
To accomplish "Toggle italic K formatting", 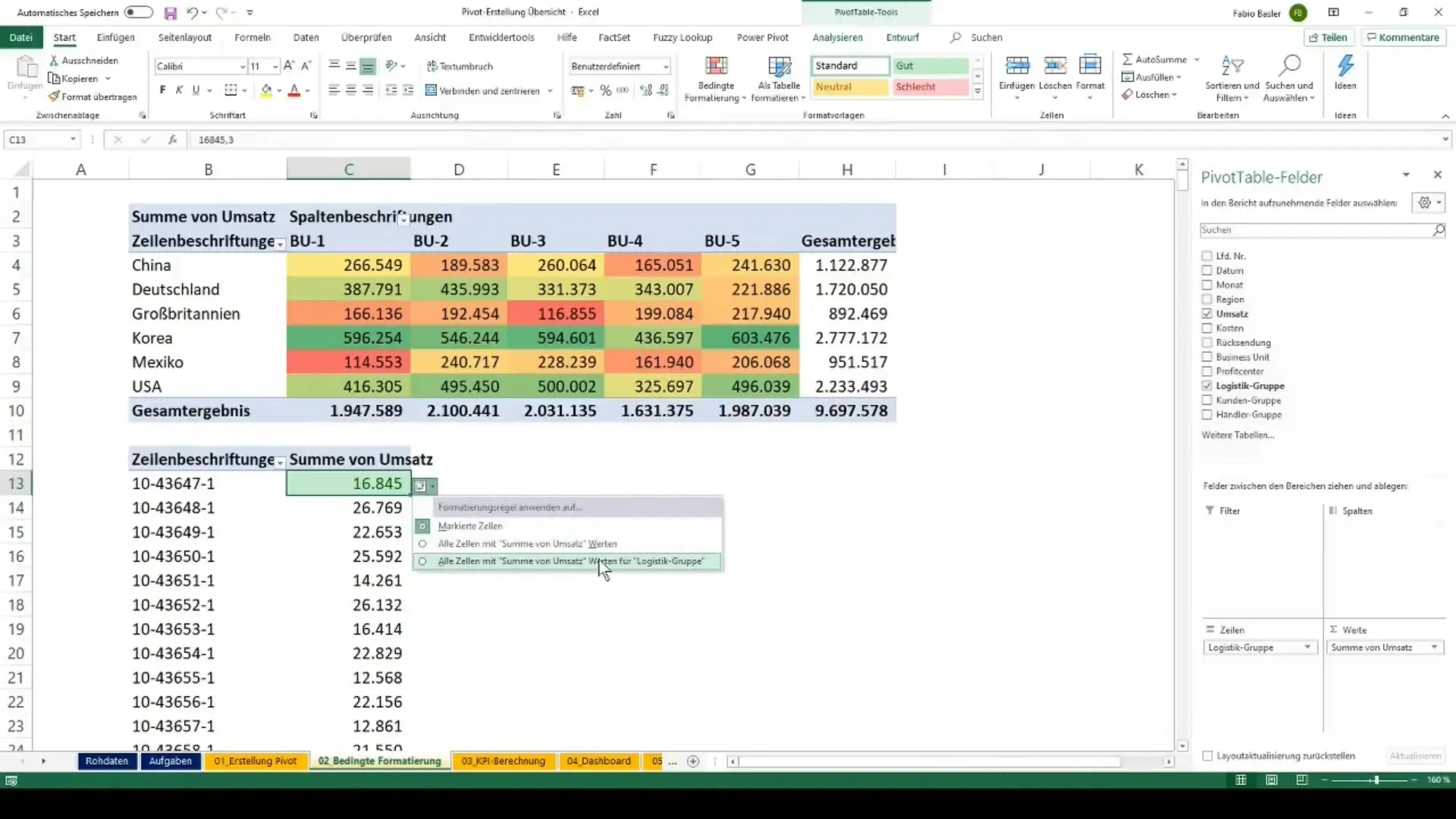I will (x=179, y=90).
